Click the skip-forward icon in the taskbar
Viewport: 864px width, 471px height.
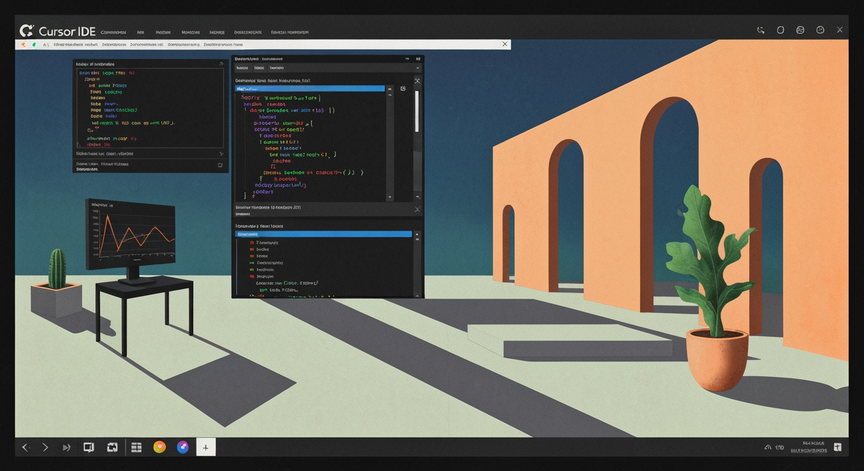coord(67,447)
